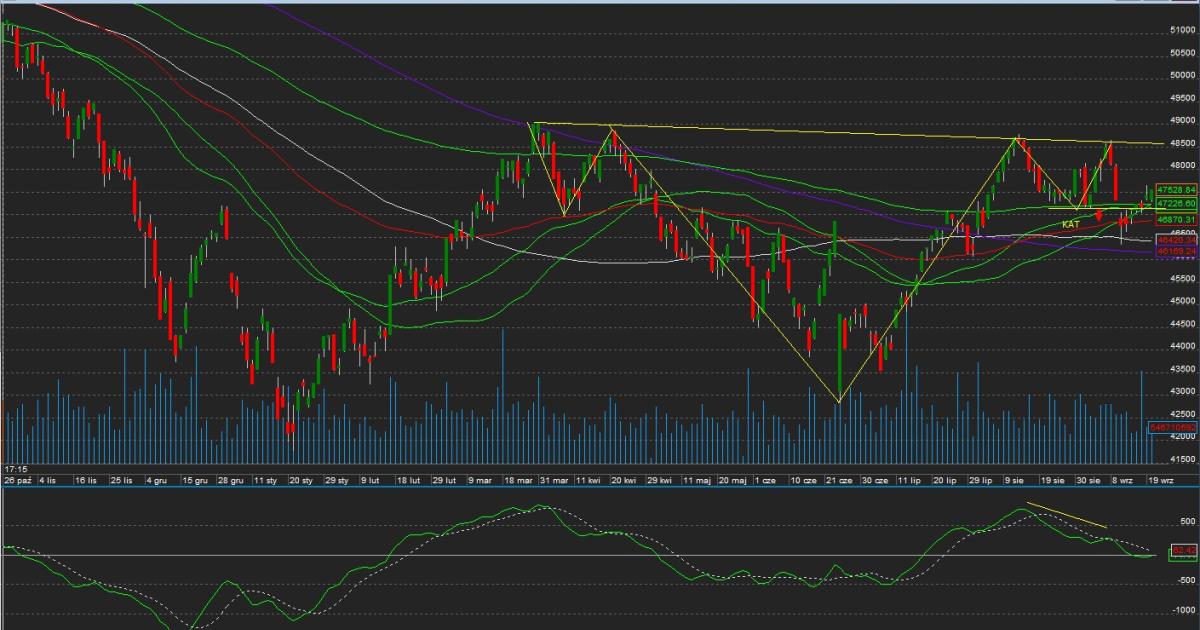Click the 500 level on oscillator scale
This screenshot has height=630, width=1200.
[x=1186, y=521]
